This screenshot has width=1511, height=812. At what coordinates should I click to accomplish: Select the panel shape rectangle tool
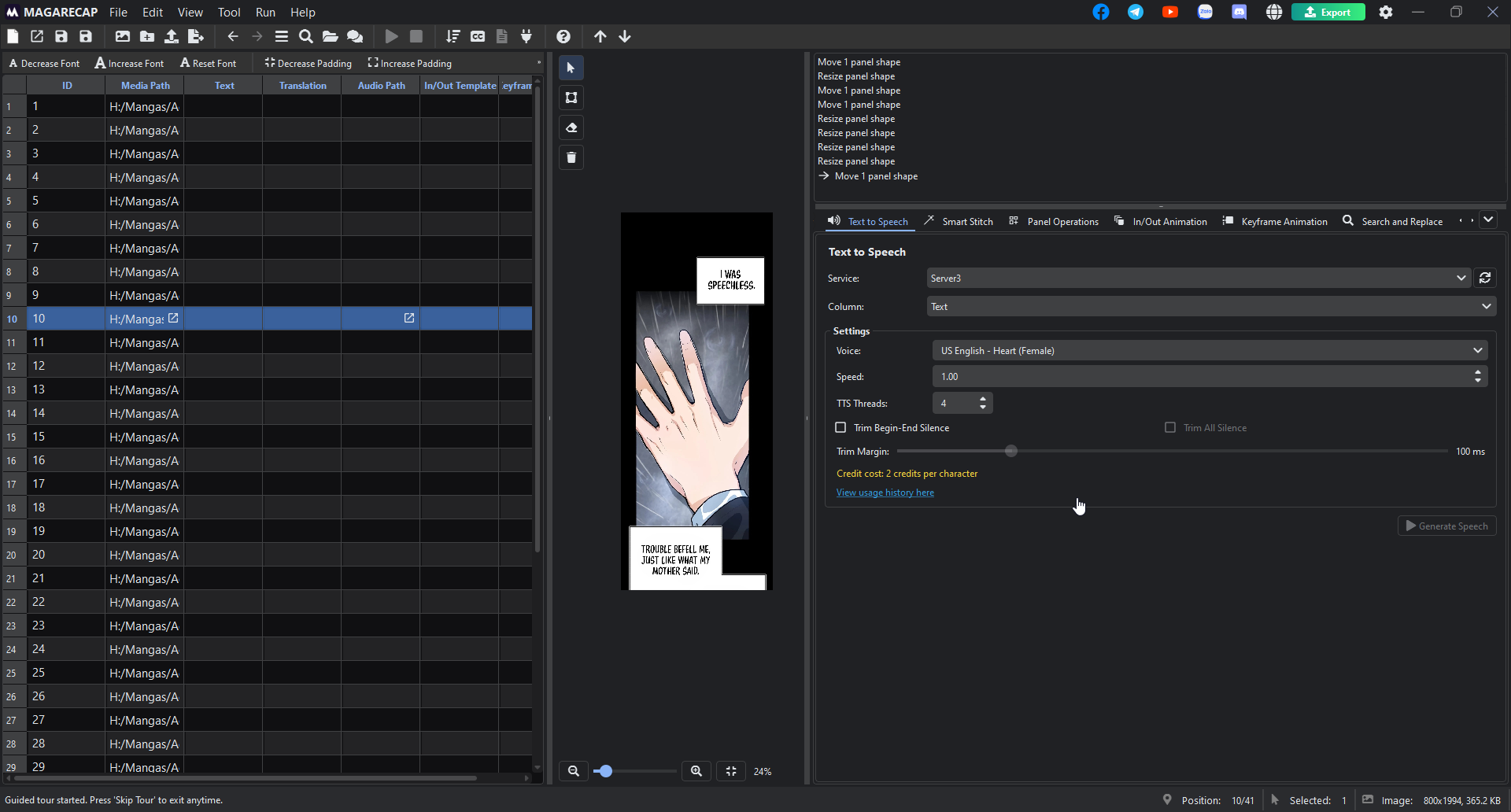[571, 98]
